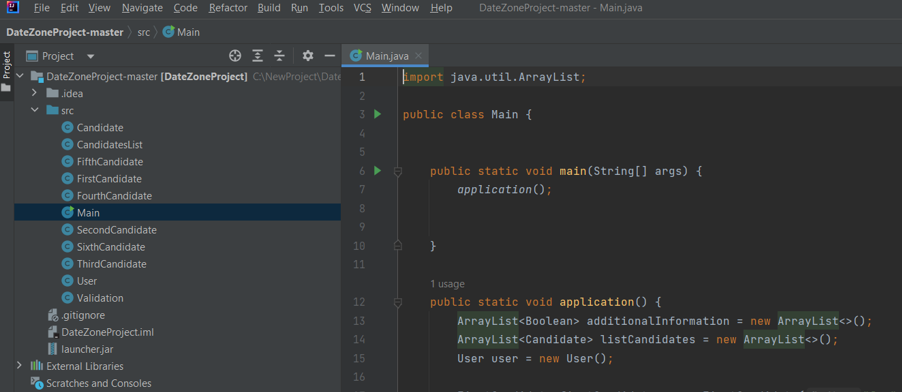The height and width of the screenshot is (392, 902).
Task: Click the IntelliJ IDEA logo icon
Action: (12, 8)
